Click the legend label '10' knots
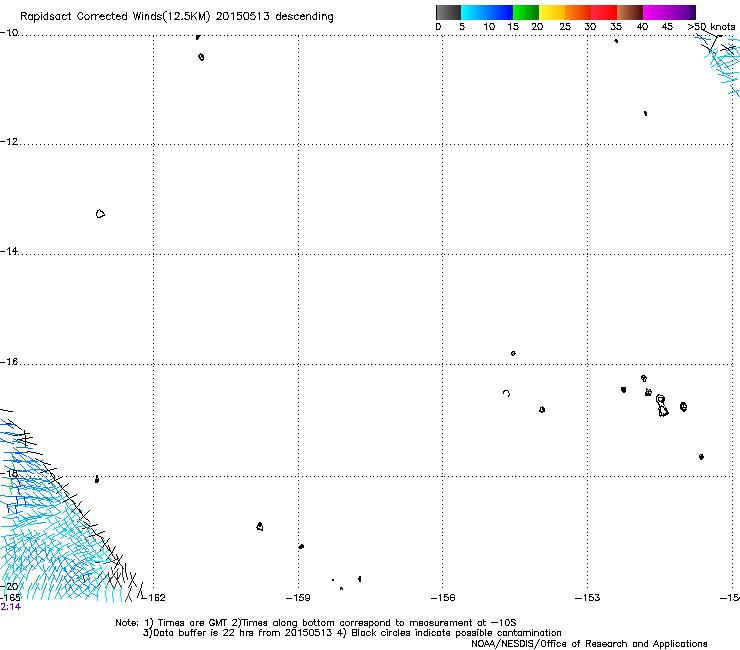Screen dimensions: 740x650 click(489, 27)
